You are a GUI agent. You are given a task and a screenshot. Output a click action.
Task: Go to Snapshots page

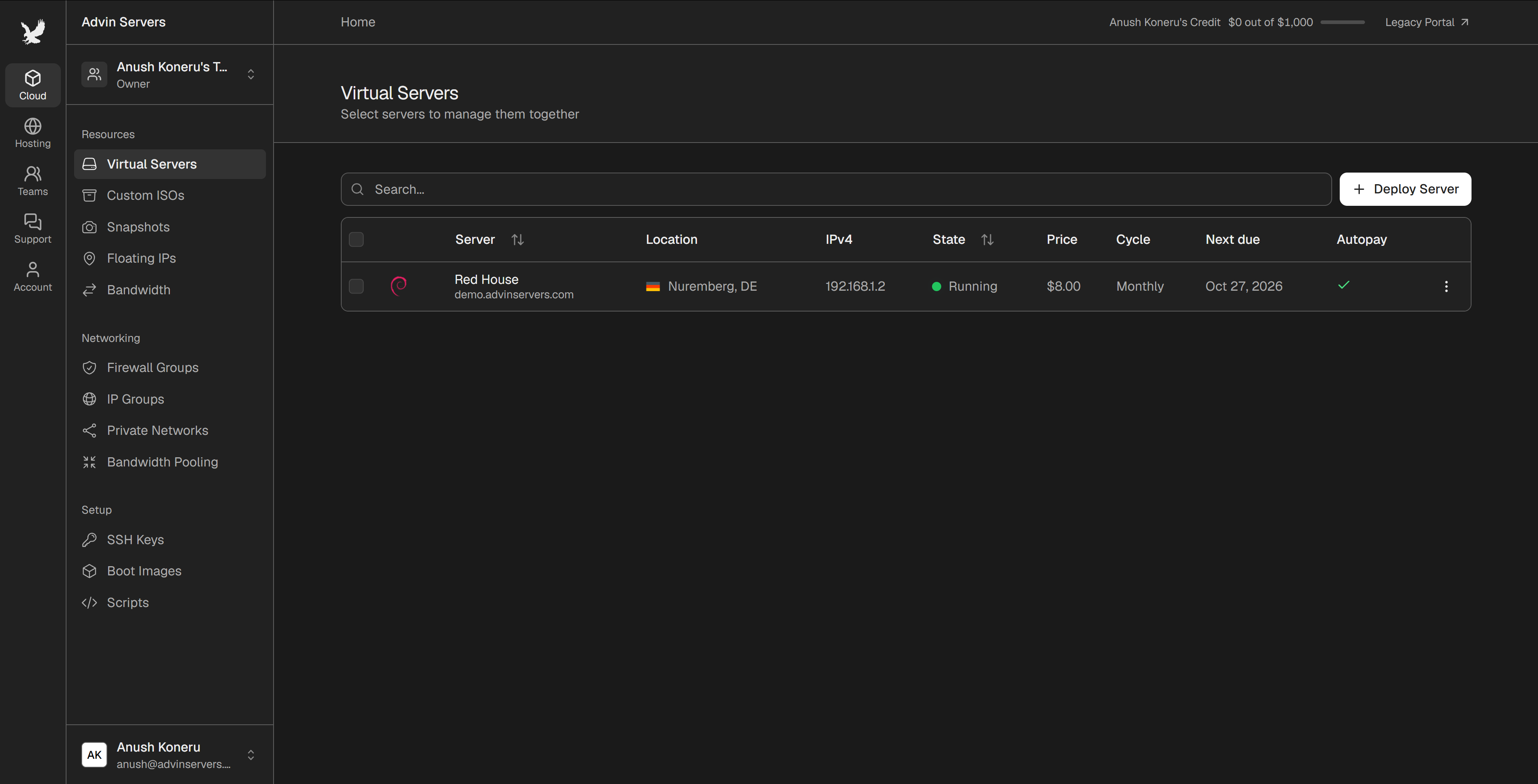(x=169, y=227)
